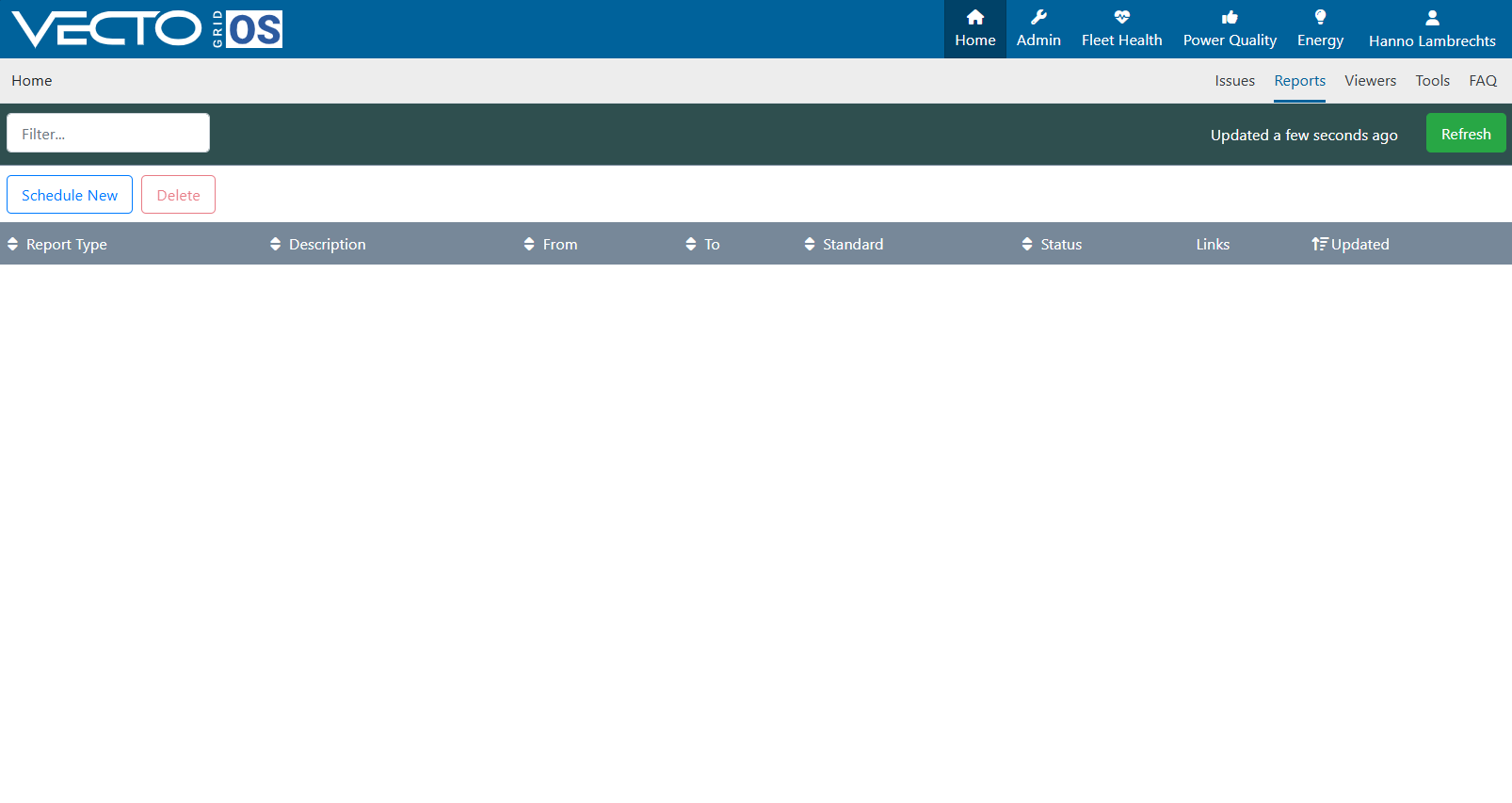
Task: Click the Fleet Health heartbeat icon
Action: (1121, 17)
